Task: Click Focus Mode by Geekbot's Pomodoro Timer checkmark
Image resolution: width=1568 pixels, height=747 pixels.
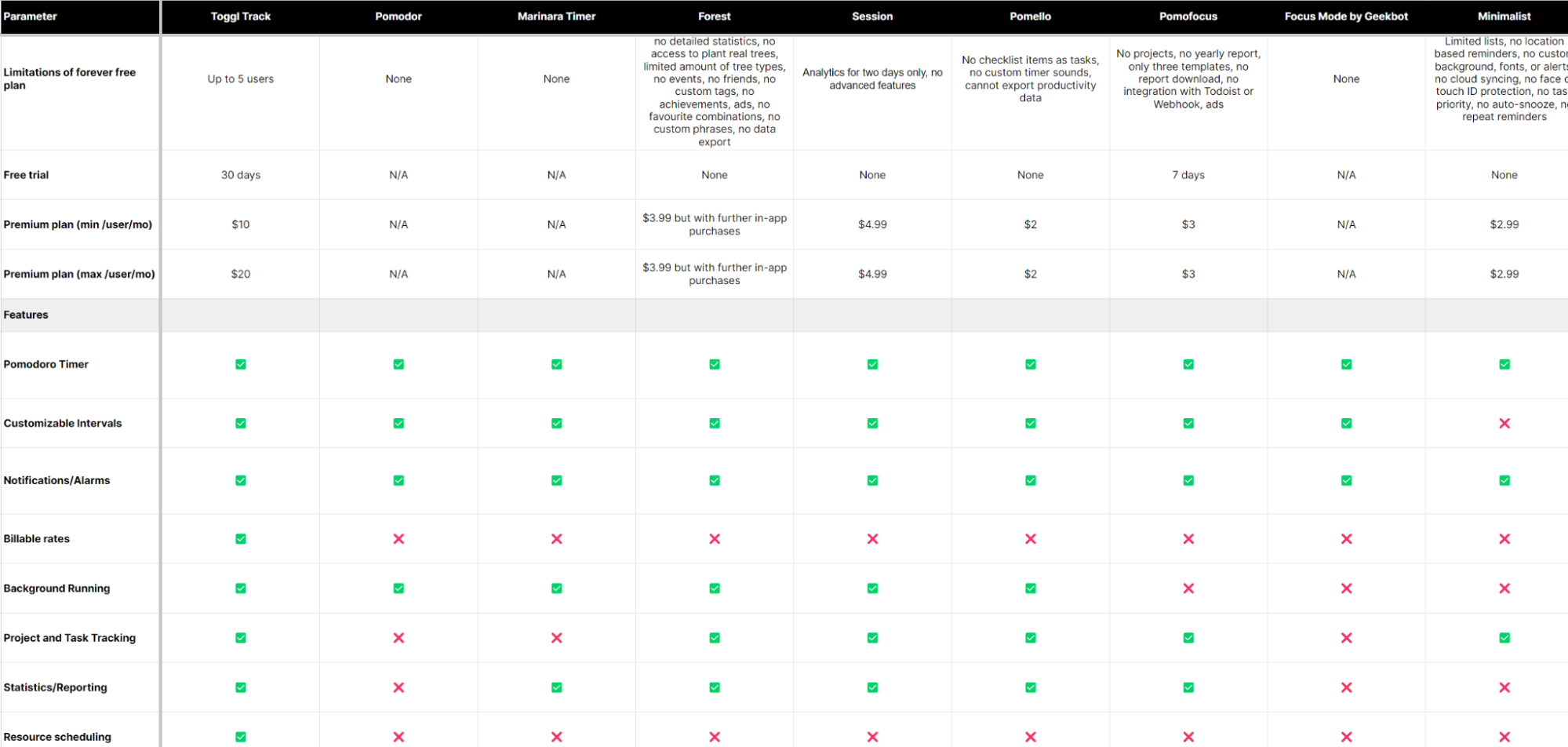Action: pos(1346,364)
